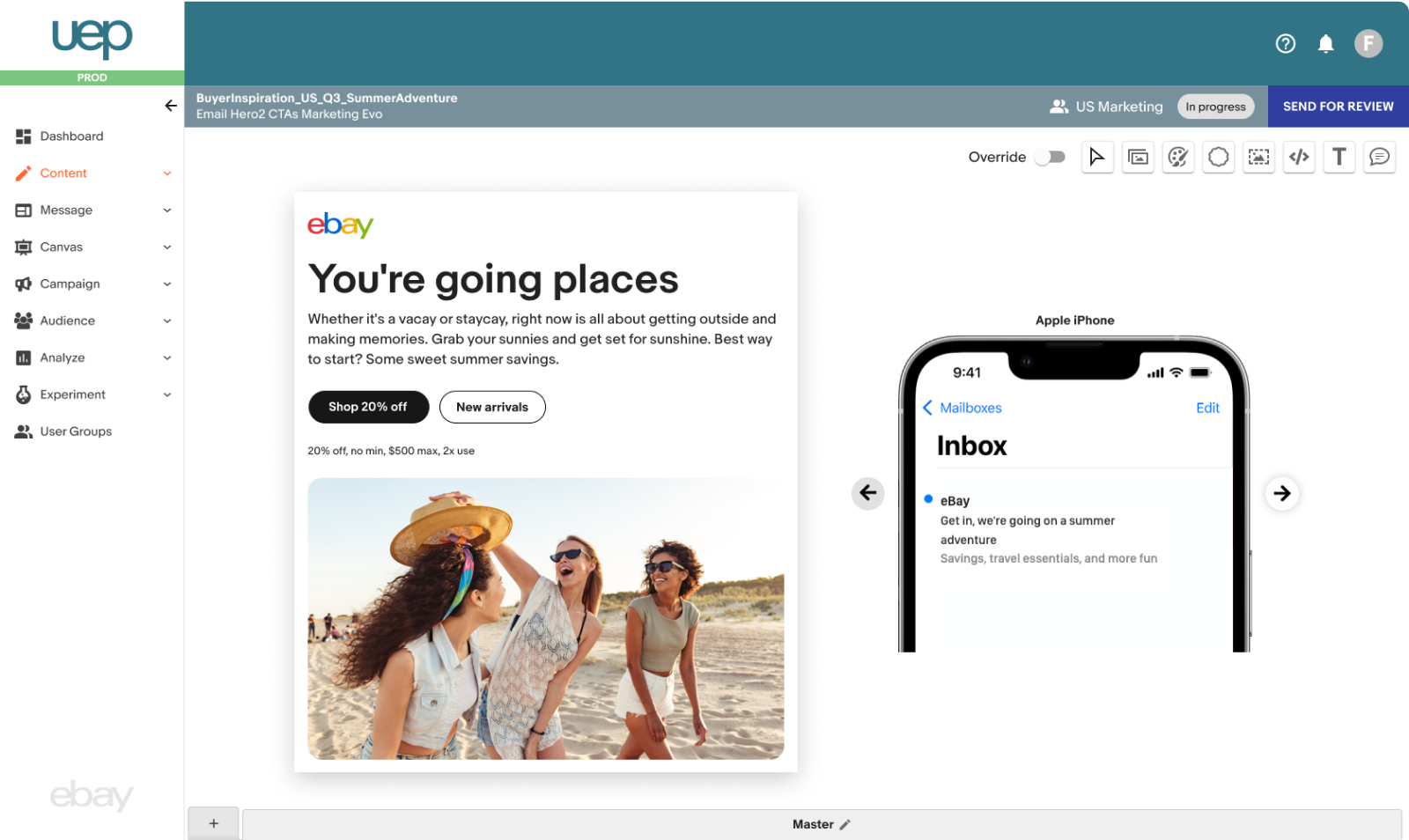Open the color palette tool
This screenshot has height=840, width=1409.
1178,157
